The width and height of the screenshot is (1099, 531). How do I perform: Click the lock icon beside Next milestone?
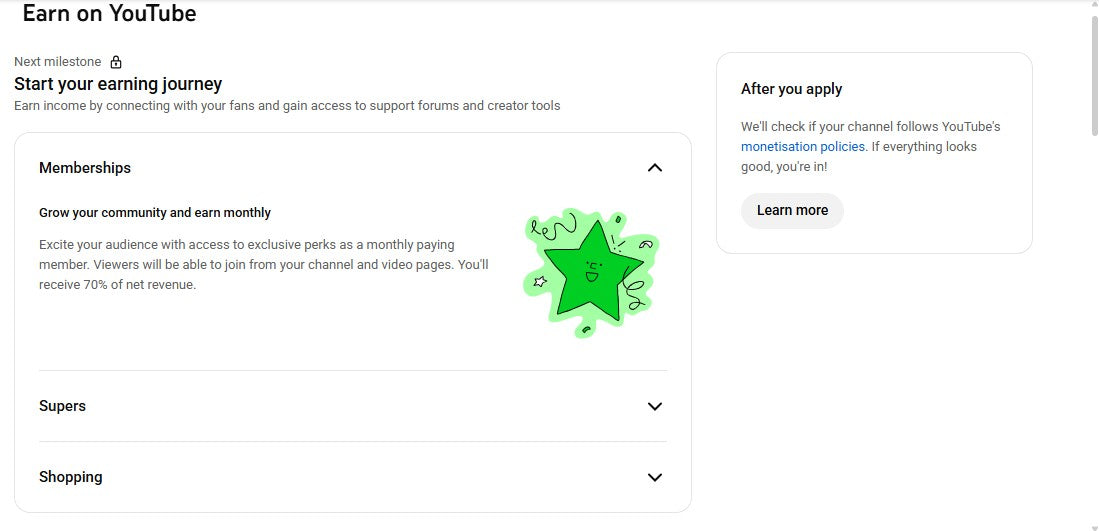(x=116, y=62)
